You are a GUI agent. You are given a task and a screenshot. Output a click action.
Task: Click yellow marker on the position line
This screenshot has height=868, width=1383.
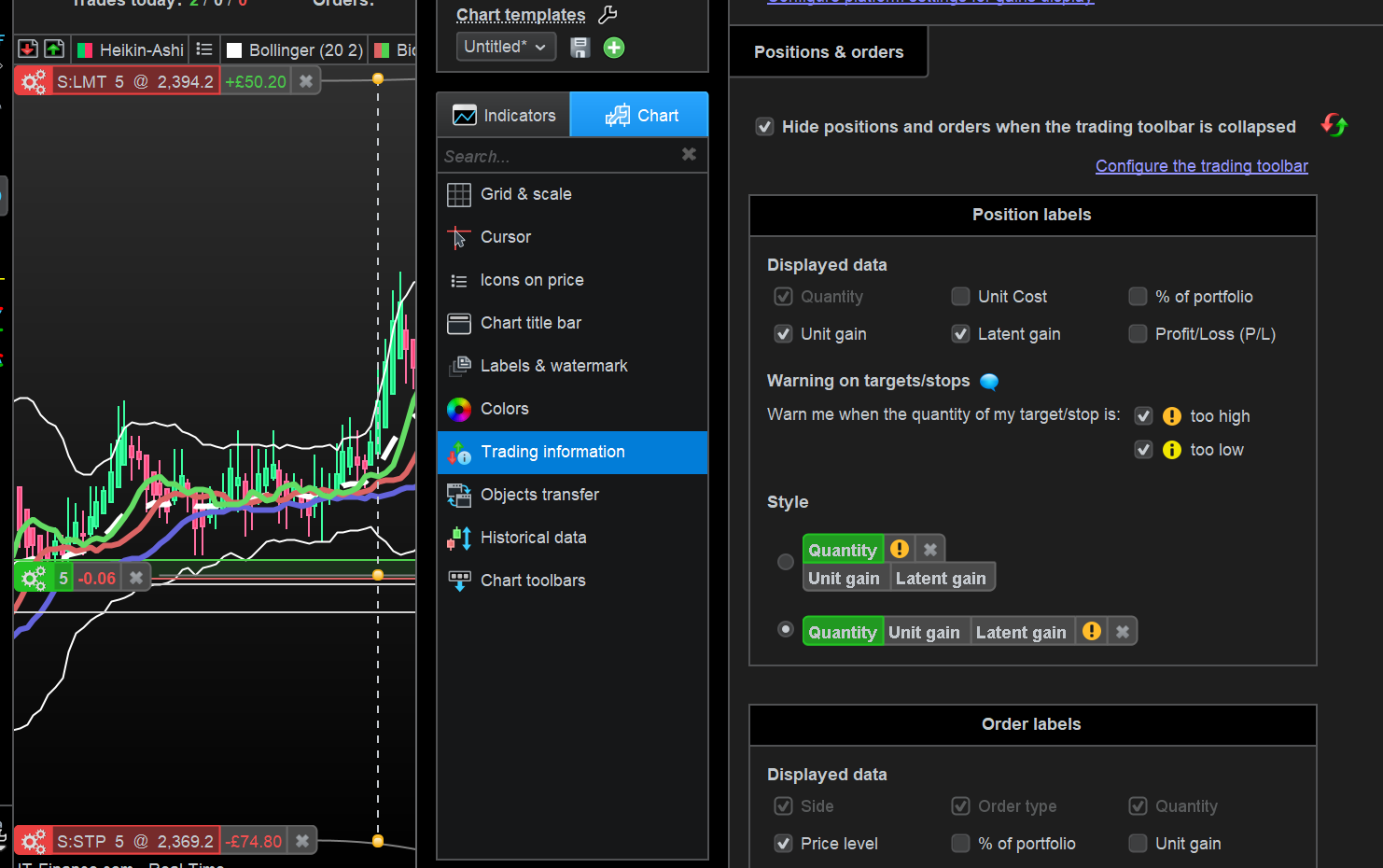(x=378, y=575)
